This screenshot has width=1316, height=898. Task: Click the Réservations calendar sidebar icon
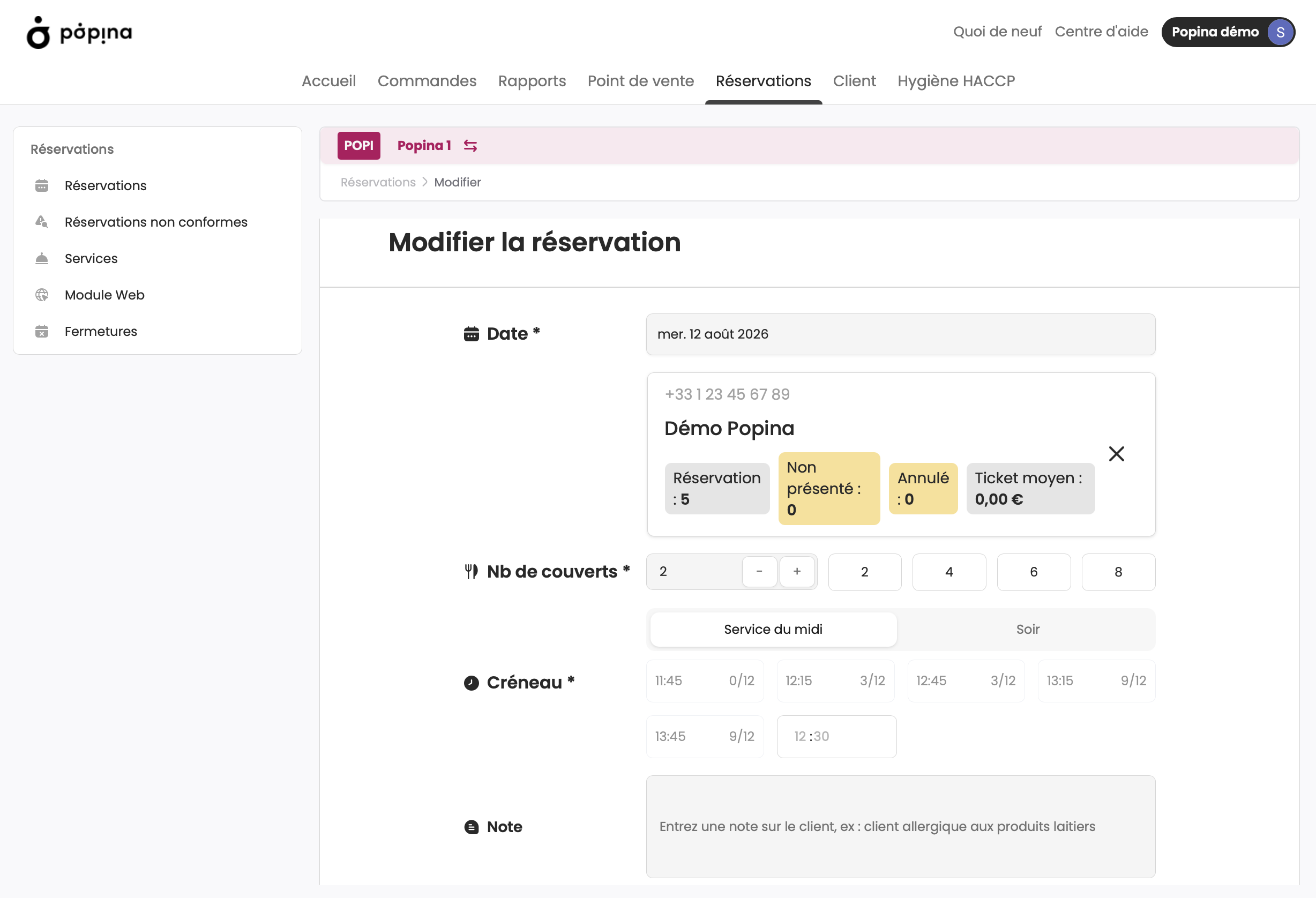click(x=42, y=186)
